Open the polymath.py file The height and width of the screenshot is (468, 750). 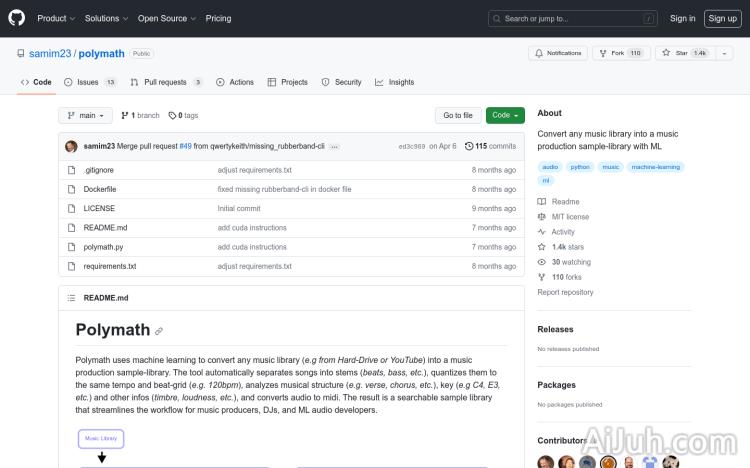click(103, 247)
